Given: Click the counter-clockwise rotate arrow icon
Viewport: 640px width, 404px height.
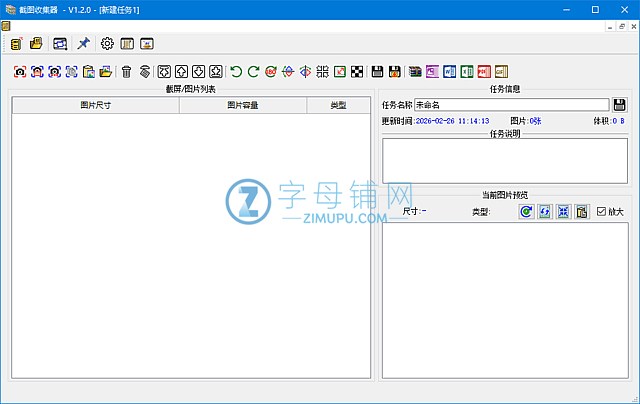Looking at the screenshot, I should [236, 71].
